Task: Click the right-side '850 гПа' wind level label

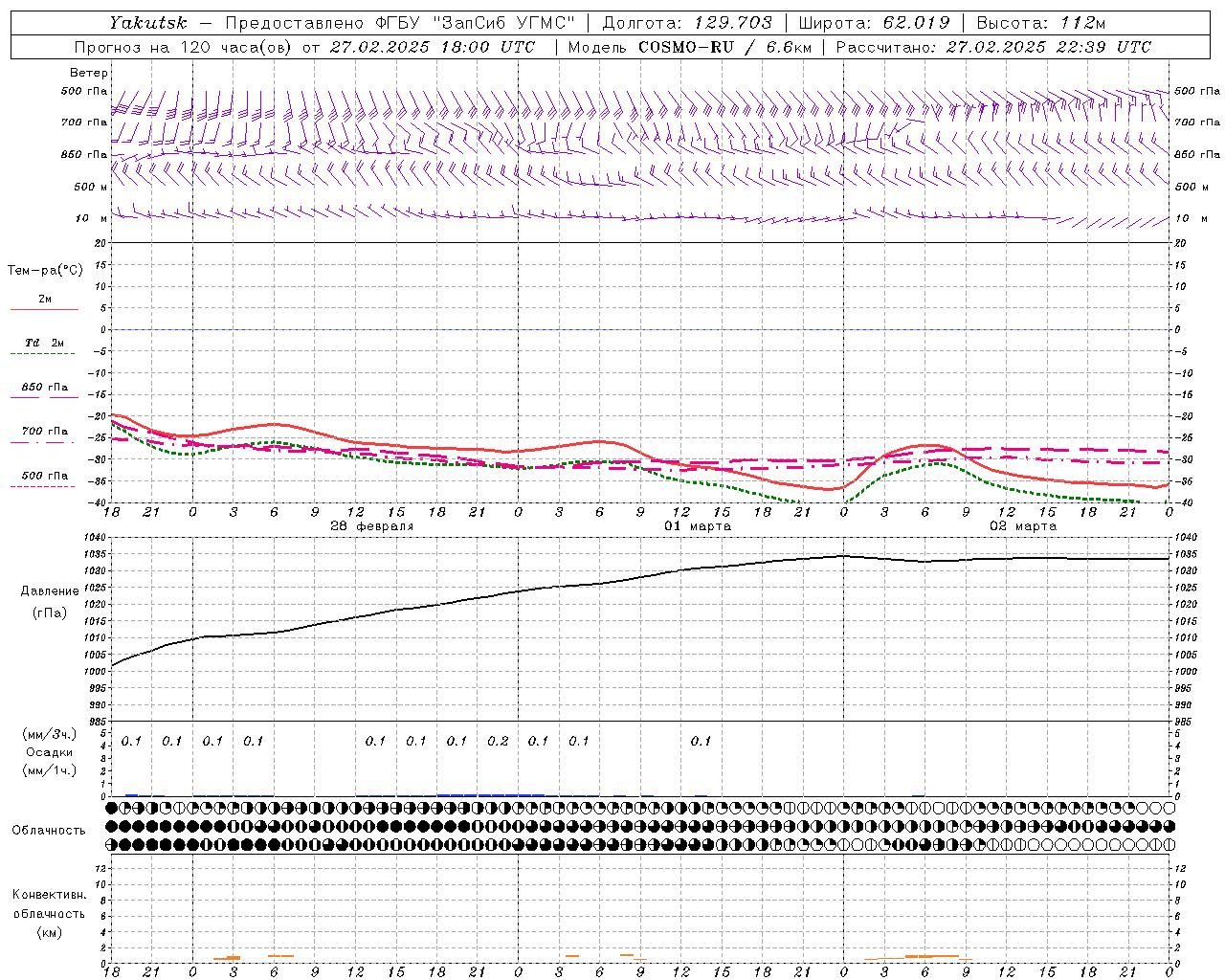Action: [x=1196, y=154]
